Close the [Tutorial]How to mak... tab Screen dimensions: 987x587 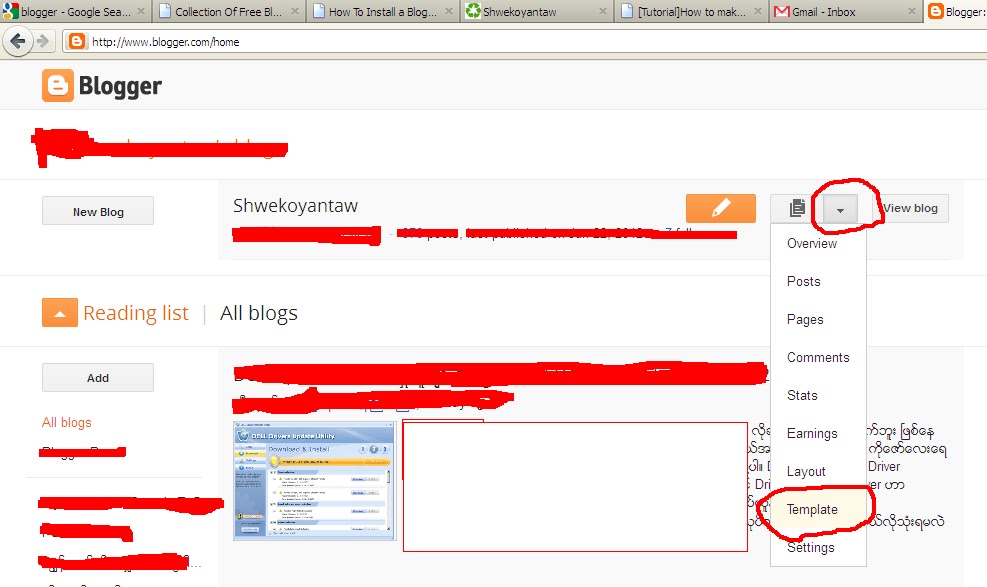click(757, 11)
